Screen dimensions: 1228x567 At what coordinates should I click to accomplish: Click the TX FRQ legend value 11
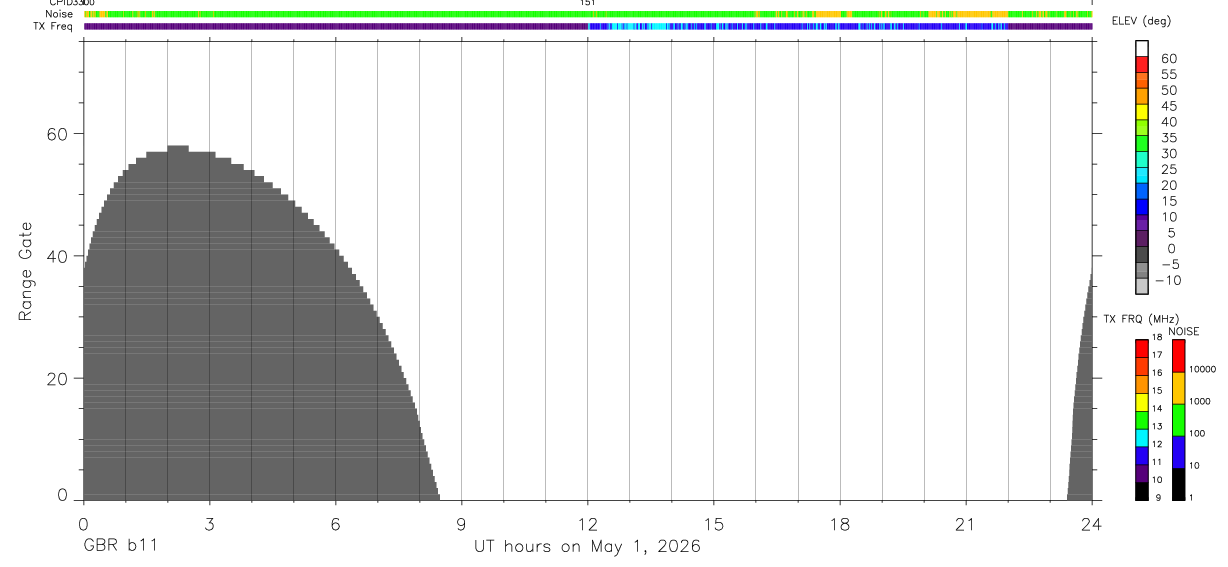pos(1157,462)
